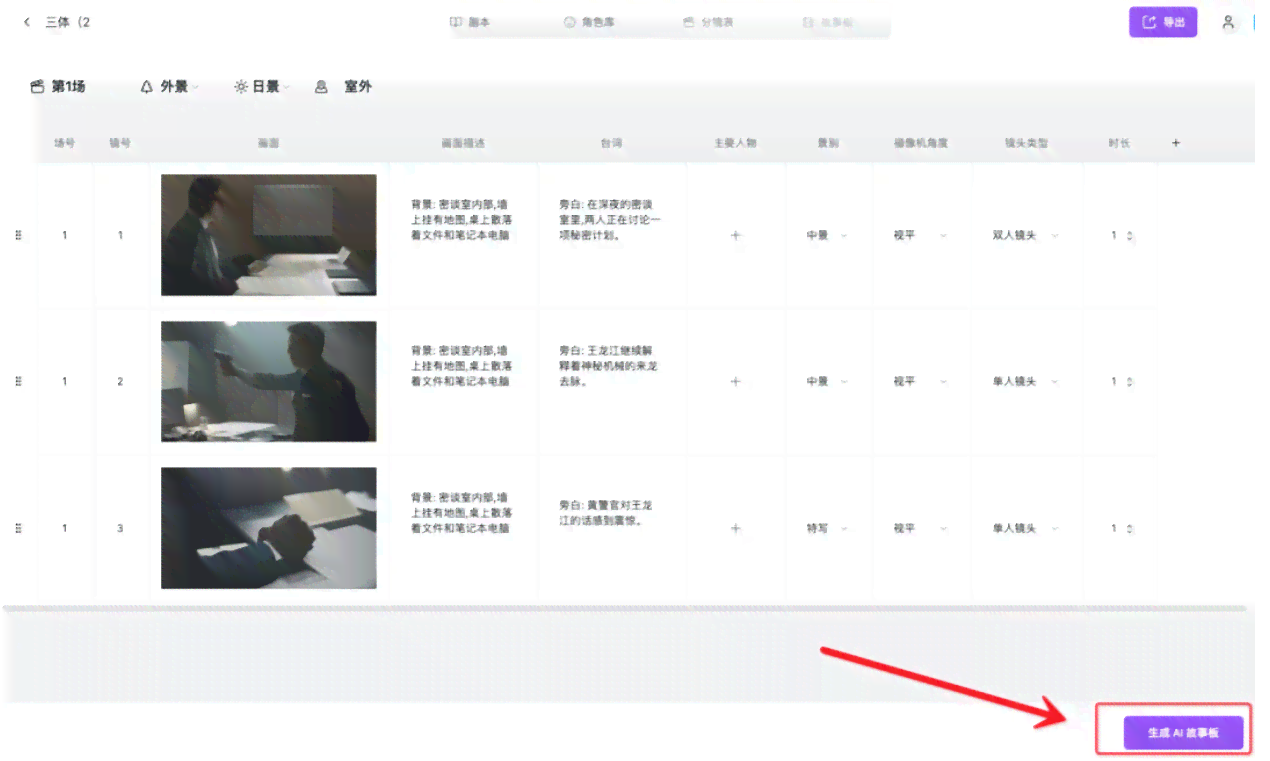Click the 生成 AI 故事板 button
The image size is (1270, 761).
[1183, 733]
